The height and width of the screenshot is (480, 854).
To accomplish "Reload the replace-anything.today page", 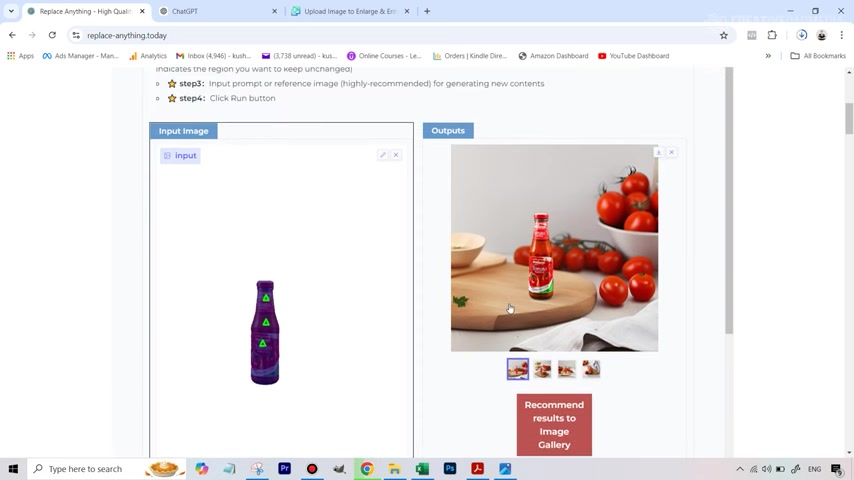I will 52,35.
